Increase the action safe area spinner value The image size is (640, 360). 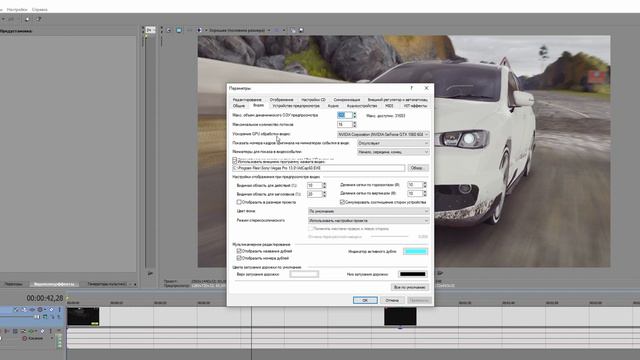click(x=325, y=184)
